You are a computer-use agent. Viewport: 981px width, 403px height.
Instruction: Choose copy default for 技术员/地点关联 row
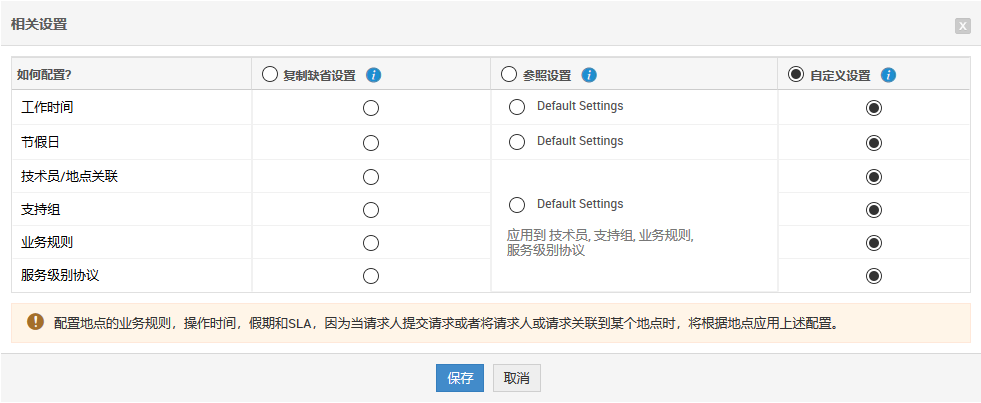[371, 177]
